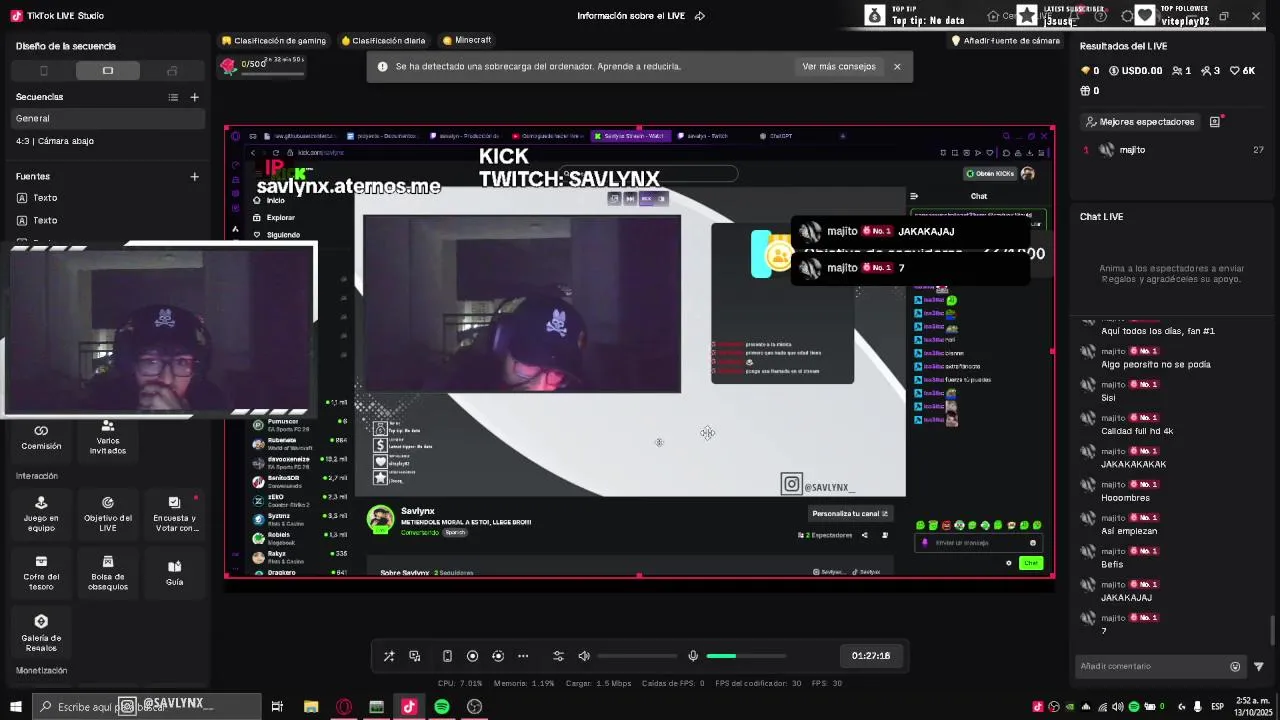
Task: Open the Guía tool
Action: pos(175,572)
